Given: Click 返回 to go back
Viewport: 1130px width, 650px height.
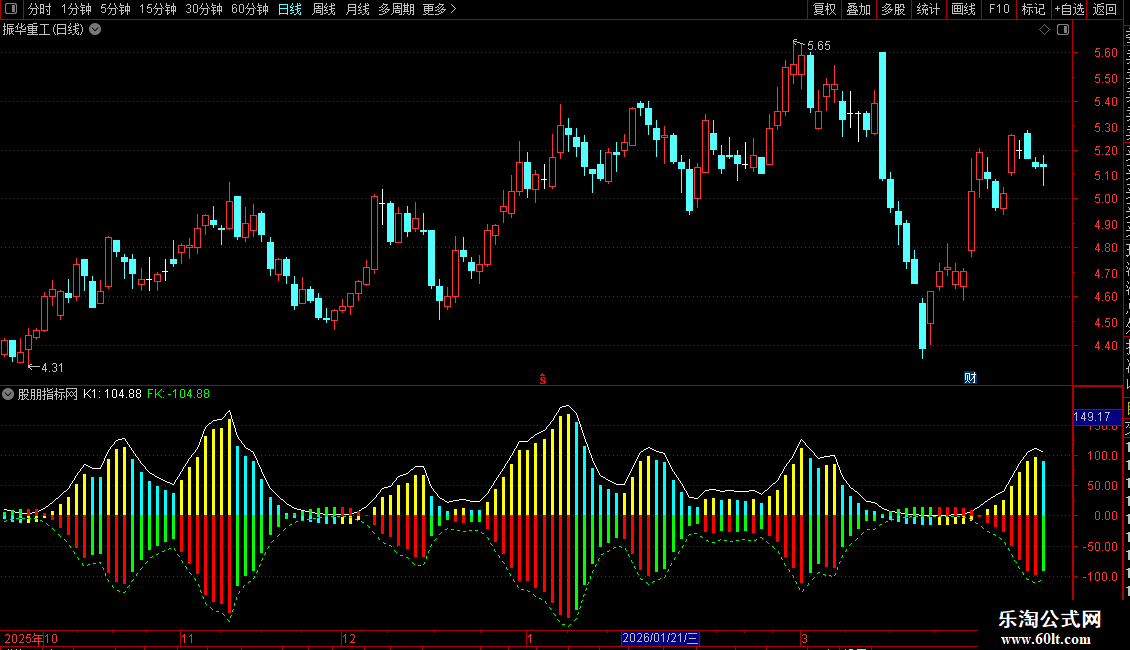Looking at the screenshot, I should tap(1105, 9).
